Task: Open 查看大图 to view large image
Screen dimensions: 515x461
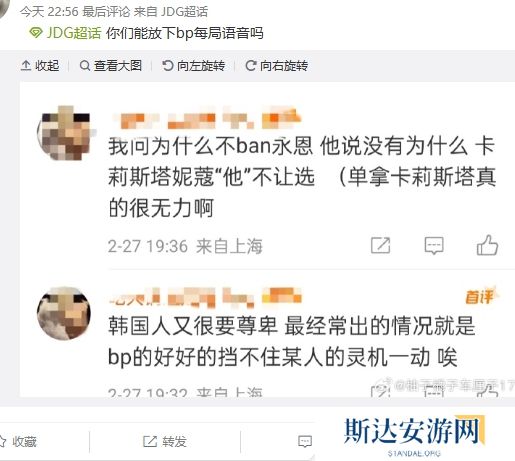Action: 111,66
